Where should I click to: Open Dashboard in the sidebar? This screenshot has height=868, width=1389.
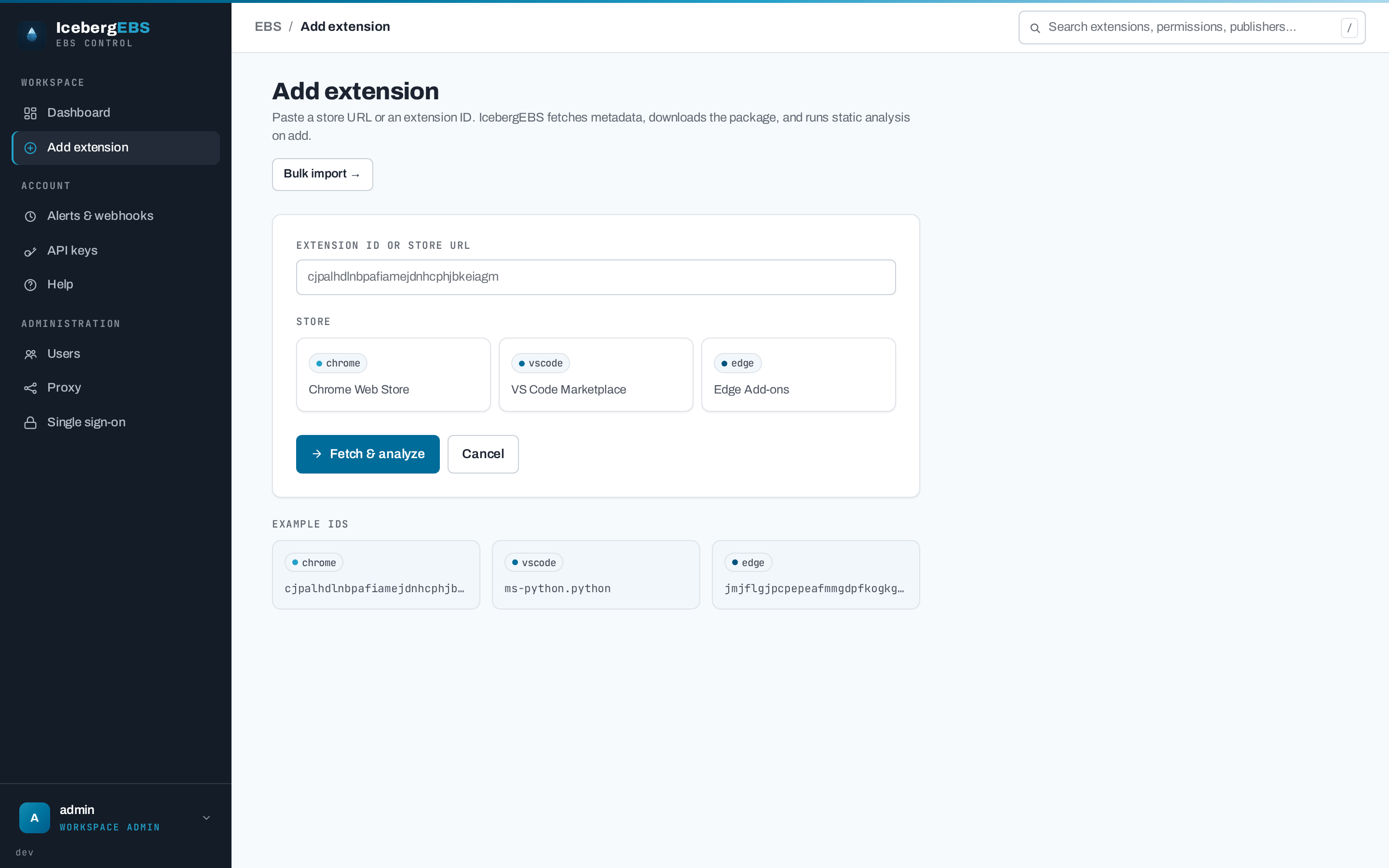click(x=115, y=113)
